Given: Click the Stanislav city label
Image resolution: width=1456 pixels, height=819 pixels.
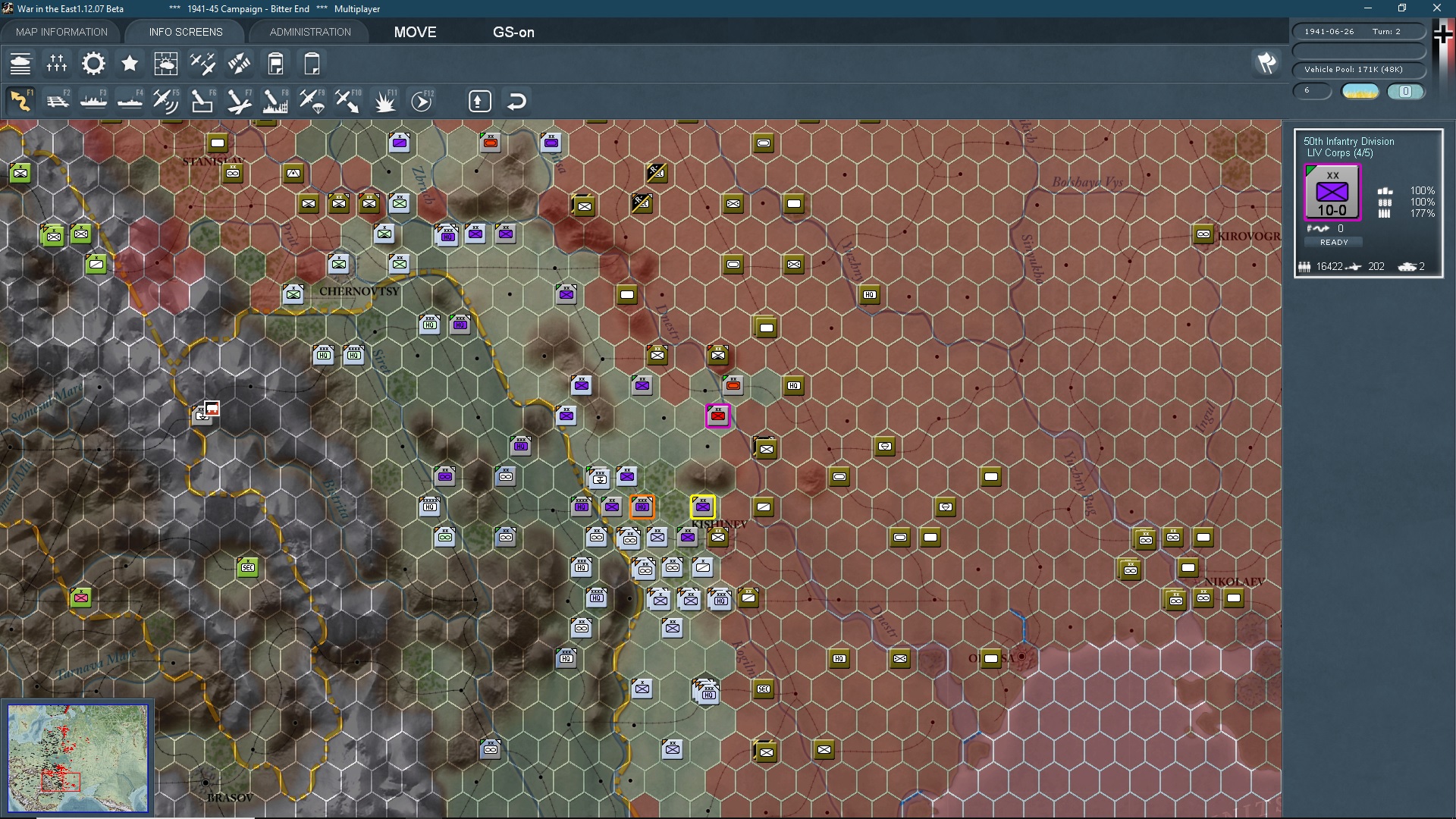Looking at the screenshot, I should point(214,162).
